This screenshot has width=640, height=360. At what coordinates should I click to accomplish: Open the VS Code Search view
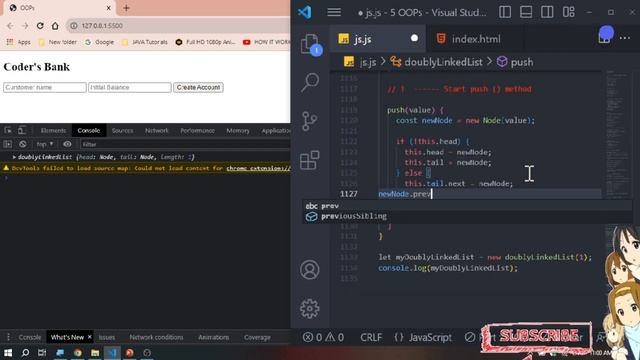[310, 82]
